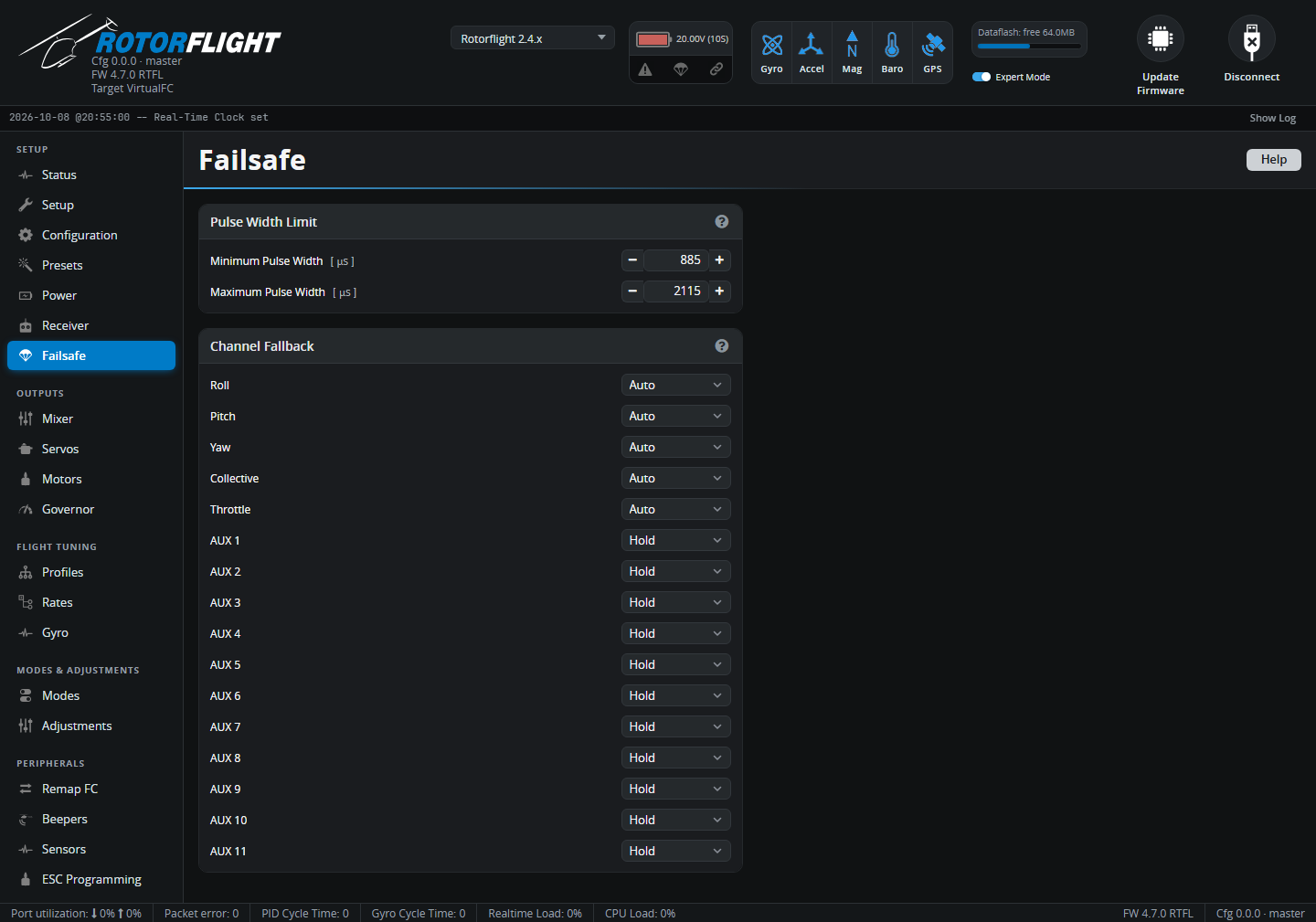This screenshot has height=922, width=1316.
Task: Open the Yaw fallback dropdown
Action: [676, 448]
